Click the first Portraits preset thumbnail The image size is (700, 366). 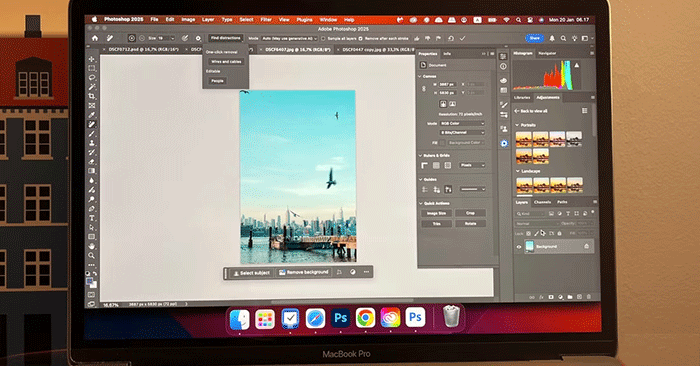(x=524, y=139)
